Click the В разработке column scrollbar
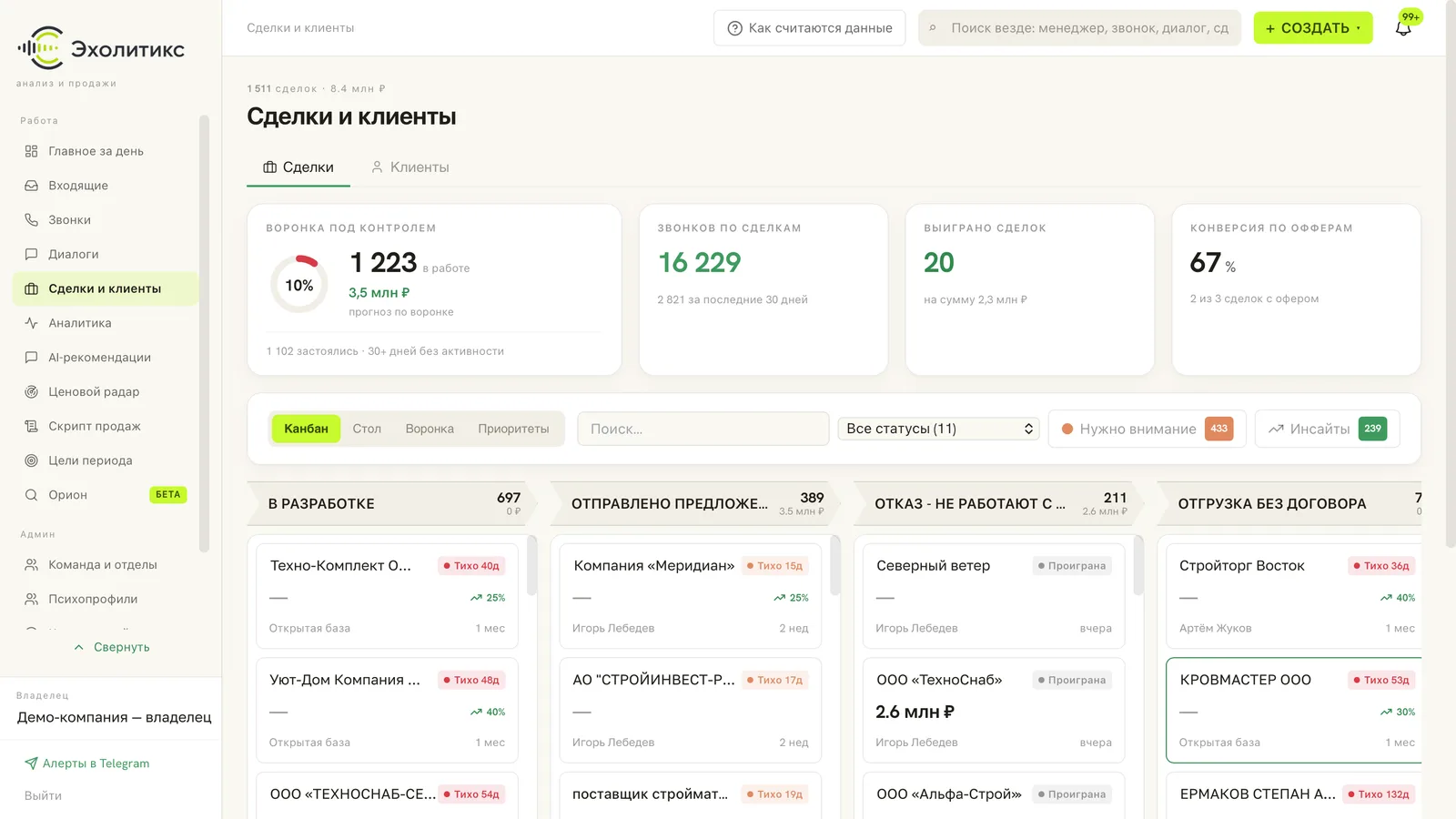Image resolution: width=1456 pixels, height=819 pixels. [531, 565]
